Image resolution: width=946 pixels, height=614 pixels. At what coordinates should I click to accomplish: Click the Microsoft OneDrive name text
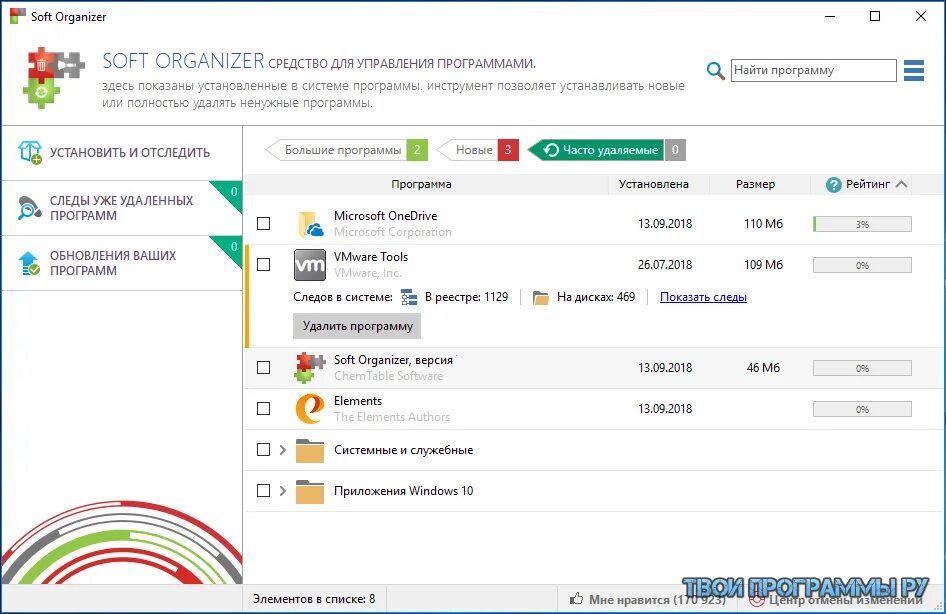point(386,216)
